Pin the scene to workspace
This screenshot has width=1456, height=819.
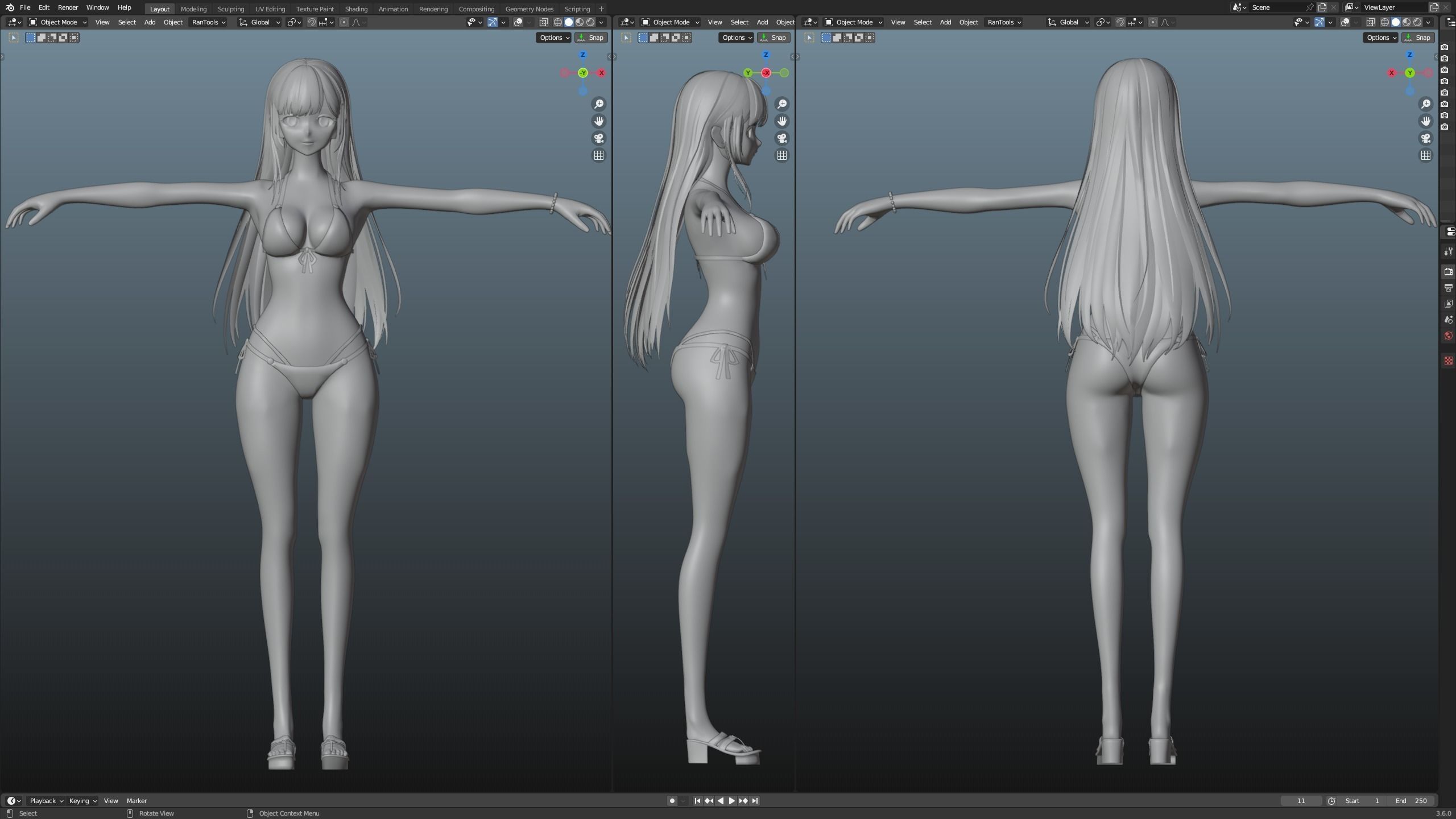pyautogui.click(x=1310, y=7)
